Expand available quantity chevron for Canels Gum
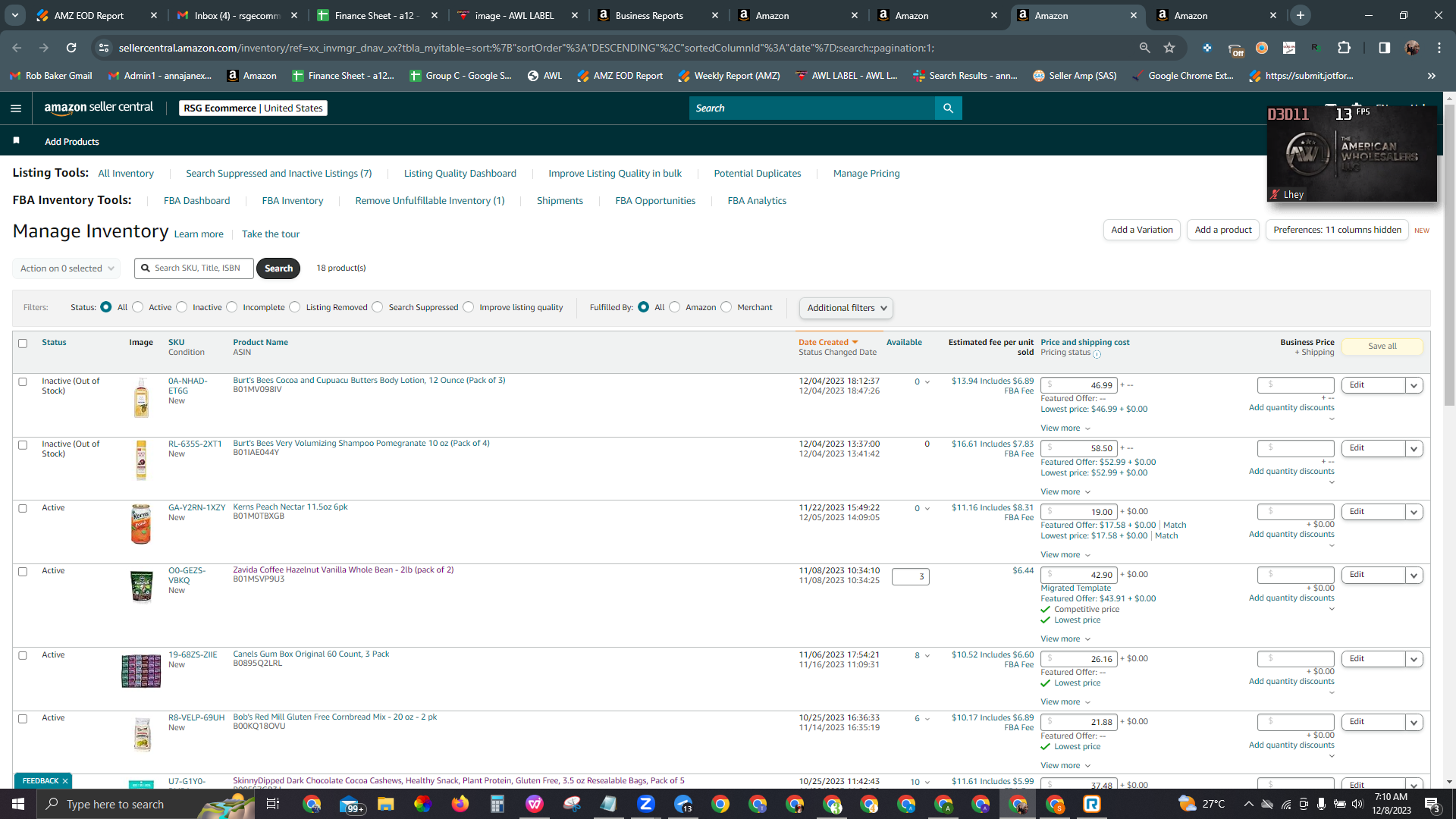The image size is (1456, 819). pyautogui.click(x=927, y=656)
